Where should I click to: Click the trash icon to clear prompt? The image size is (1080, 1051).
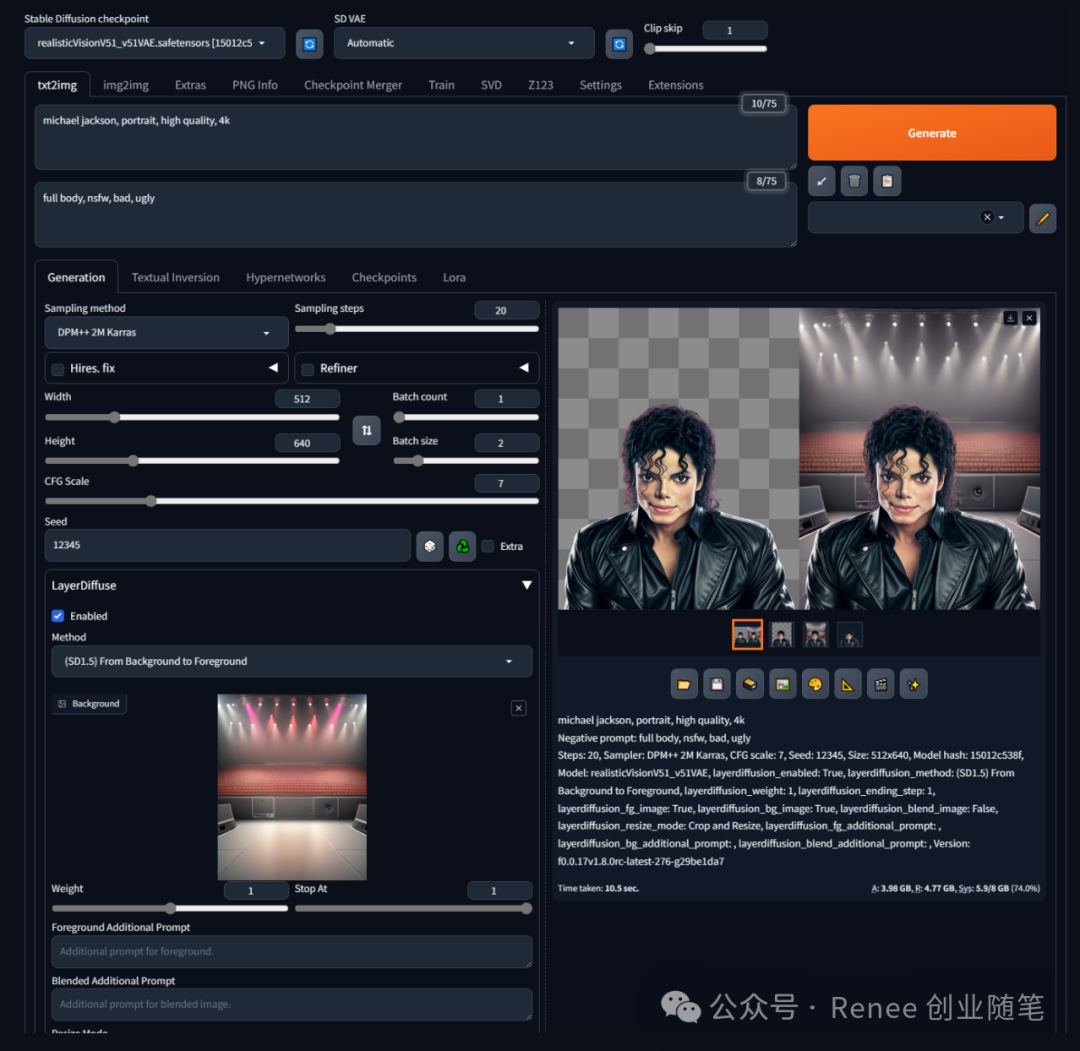tap(854, 181)
